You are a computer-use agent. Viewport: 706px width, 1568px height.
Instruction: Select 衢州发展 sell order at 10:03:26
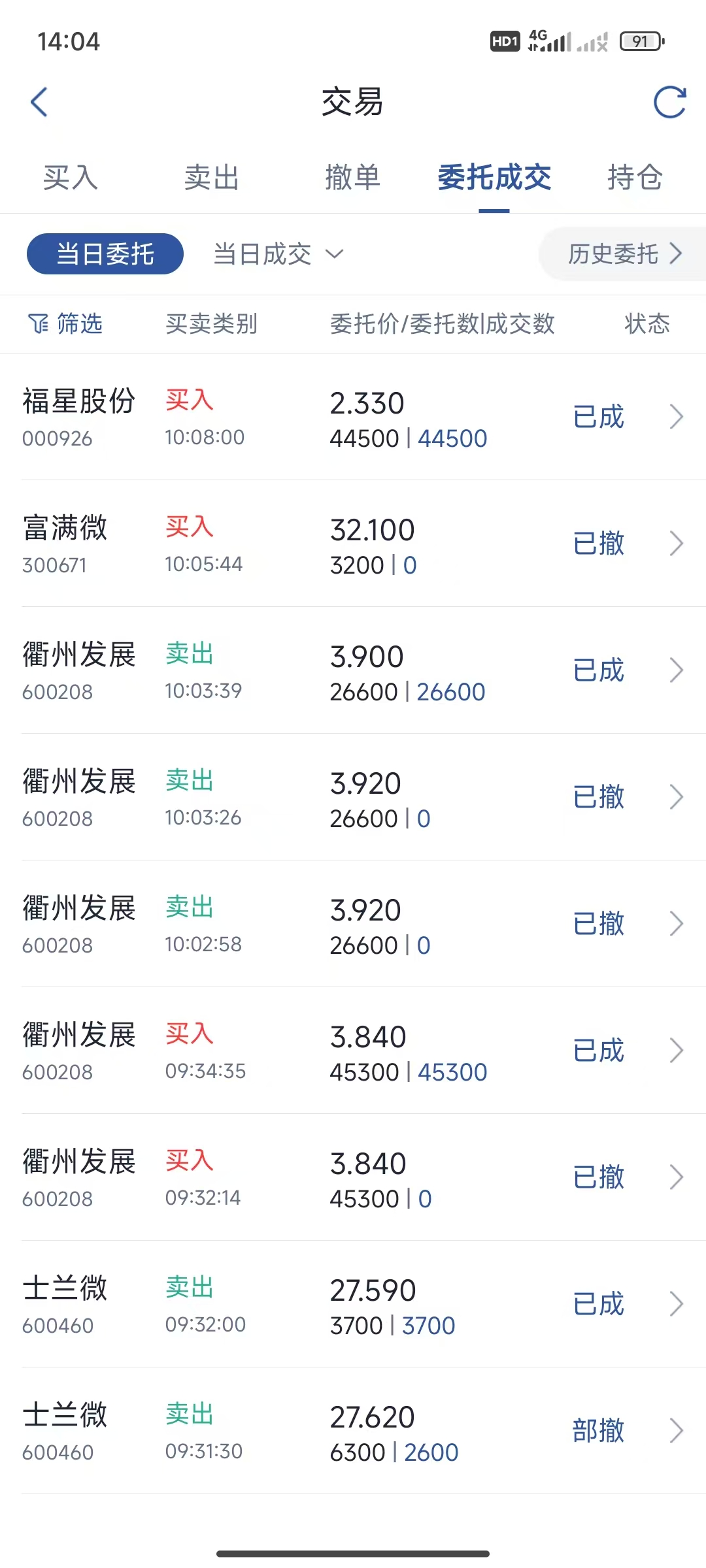tap(353, 797)
